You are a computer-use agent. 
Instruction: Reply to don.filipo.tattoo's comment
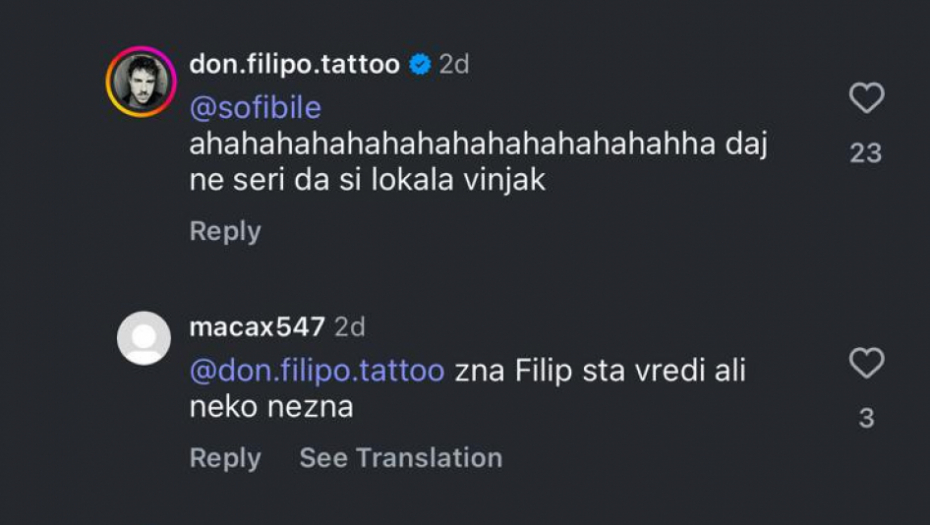[225, 231]
